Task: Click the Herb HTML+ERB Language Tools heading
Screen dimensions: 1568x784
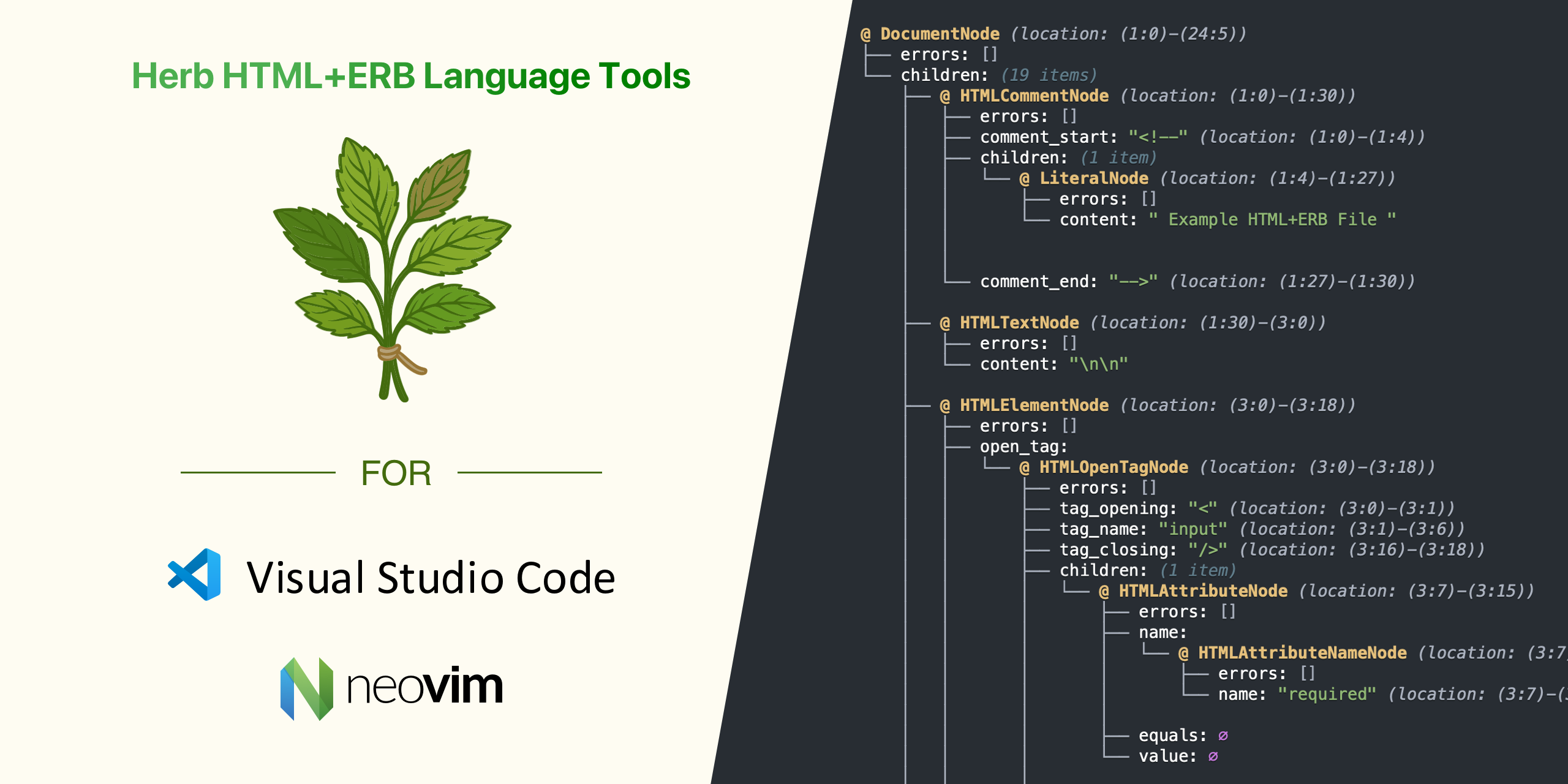Action: pyautogui.click(x=410, y=76)
